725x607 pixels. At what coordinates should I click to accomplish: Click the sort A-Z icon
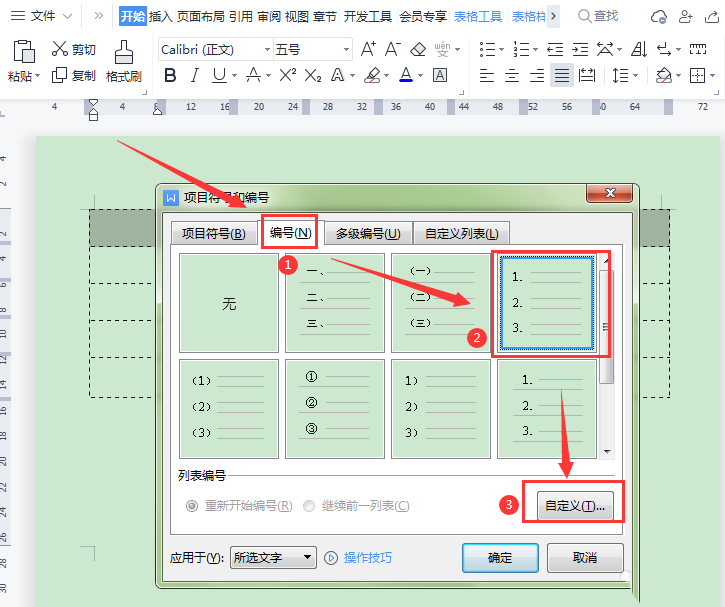[x=639, y=49]
